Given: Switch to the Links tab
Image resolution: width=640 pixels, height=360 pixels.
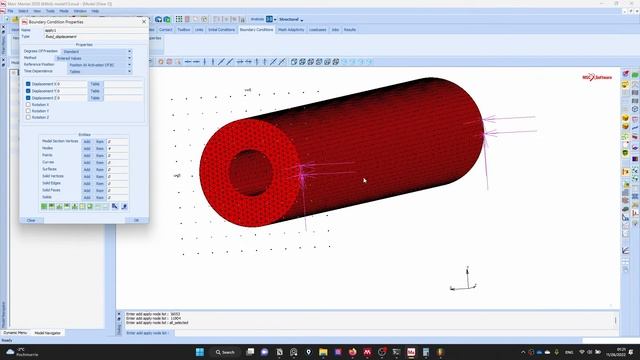Looking at the screenshot, I should 199,30.
